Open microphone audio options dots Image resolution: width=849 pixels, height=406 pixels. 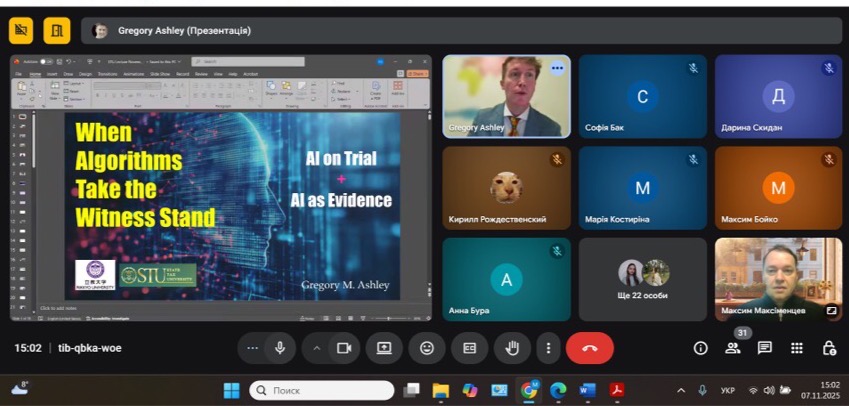click(253, 348)
